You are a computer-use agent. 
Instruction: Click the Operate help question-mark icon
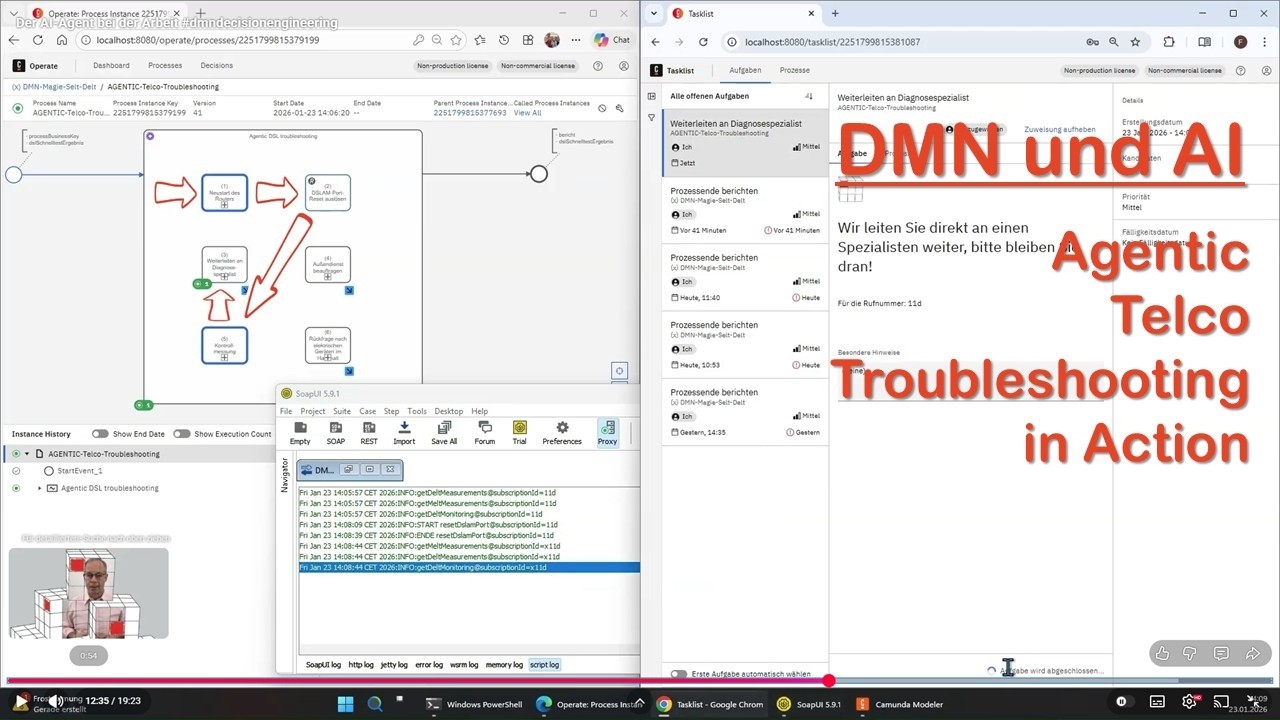click(x=598, y=66)
